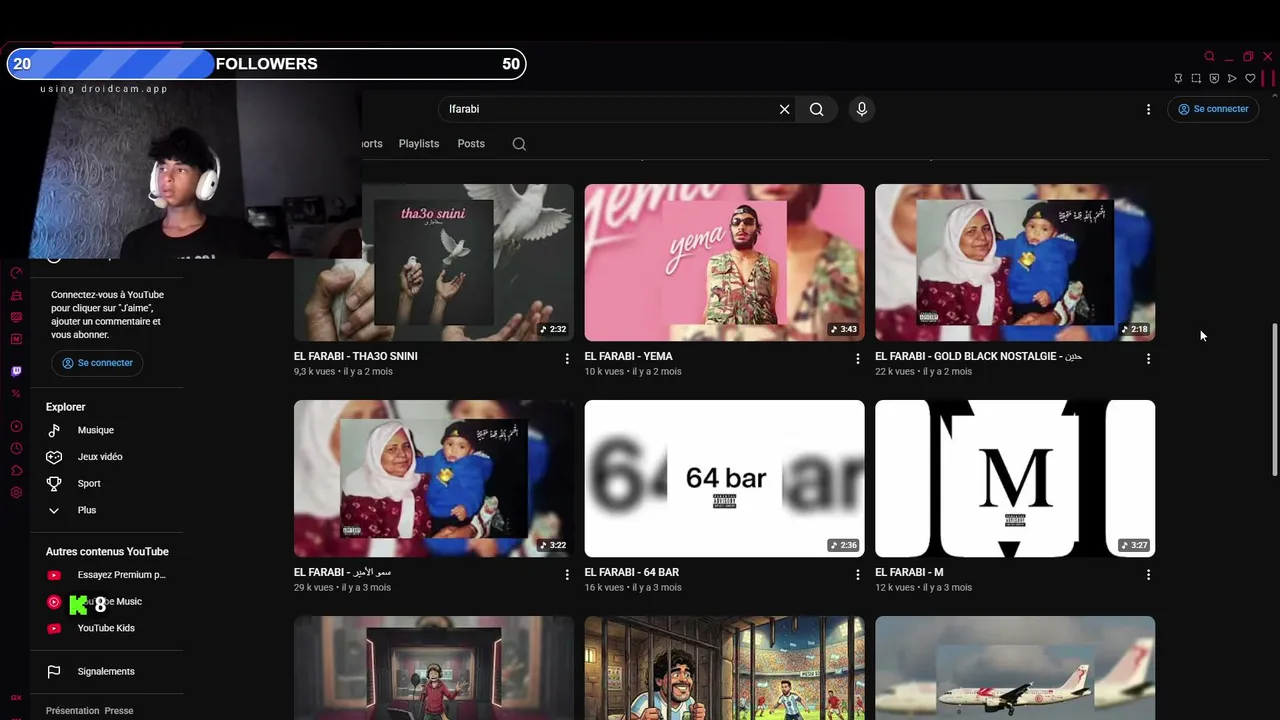The width and height of the screenshot is (1280, 720).
Task: Click Se connecter button in top bar
Action: [1213, 109]
